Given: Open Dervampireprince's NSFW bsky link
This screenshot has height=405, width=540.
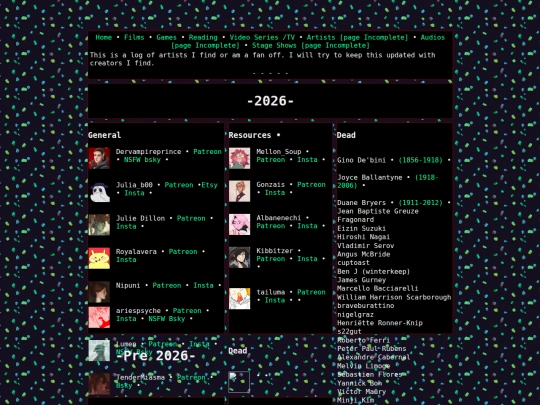Looking at the screenshot, I should [142, 160].
